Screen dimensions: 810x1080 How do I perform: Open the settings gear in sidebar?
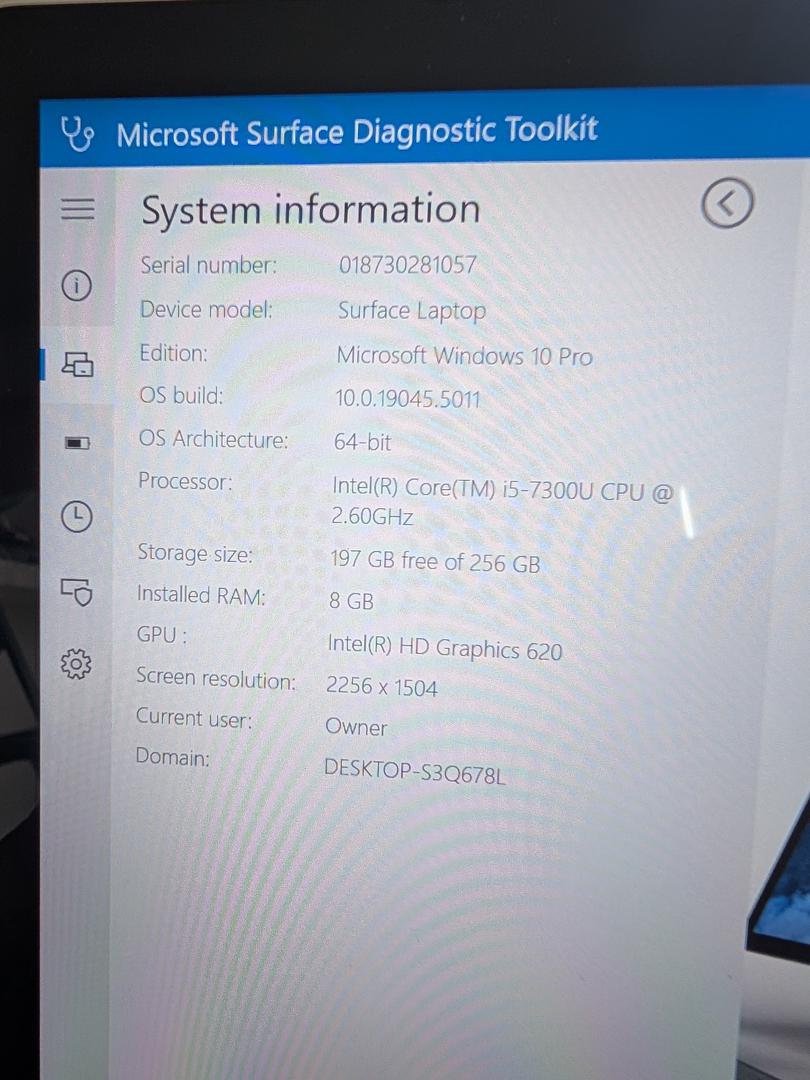76,663
